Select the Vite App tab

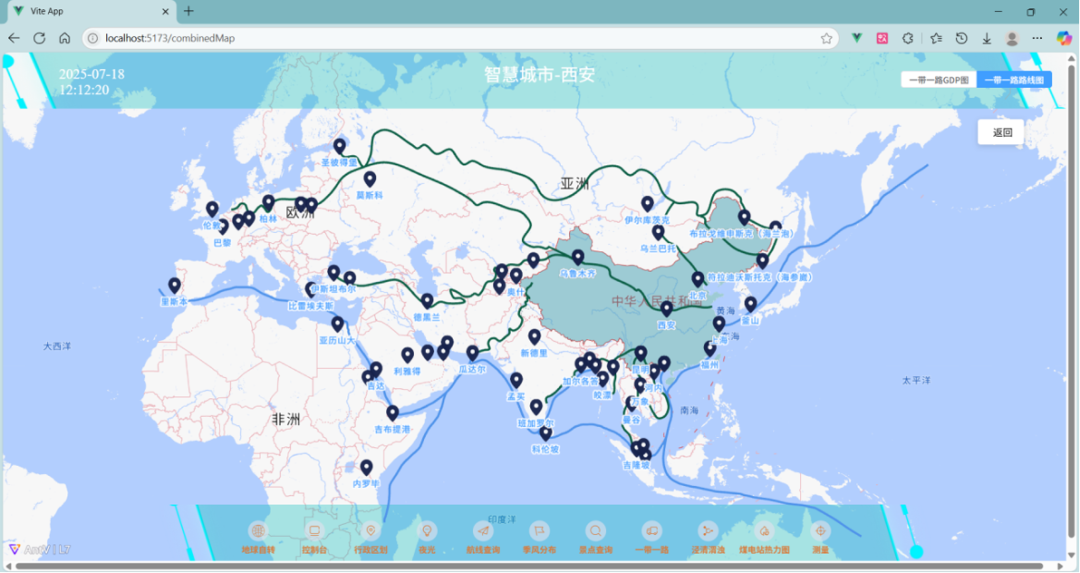coord(90,12)
